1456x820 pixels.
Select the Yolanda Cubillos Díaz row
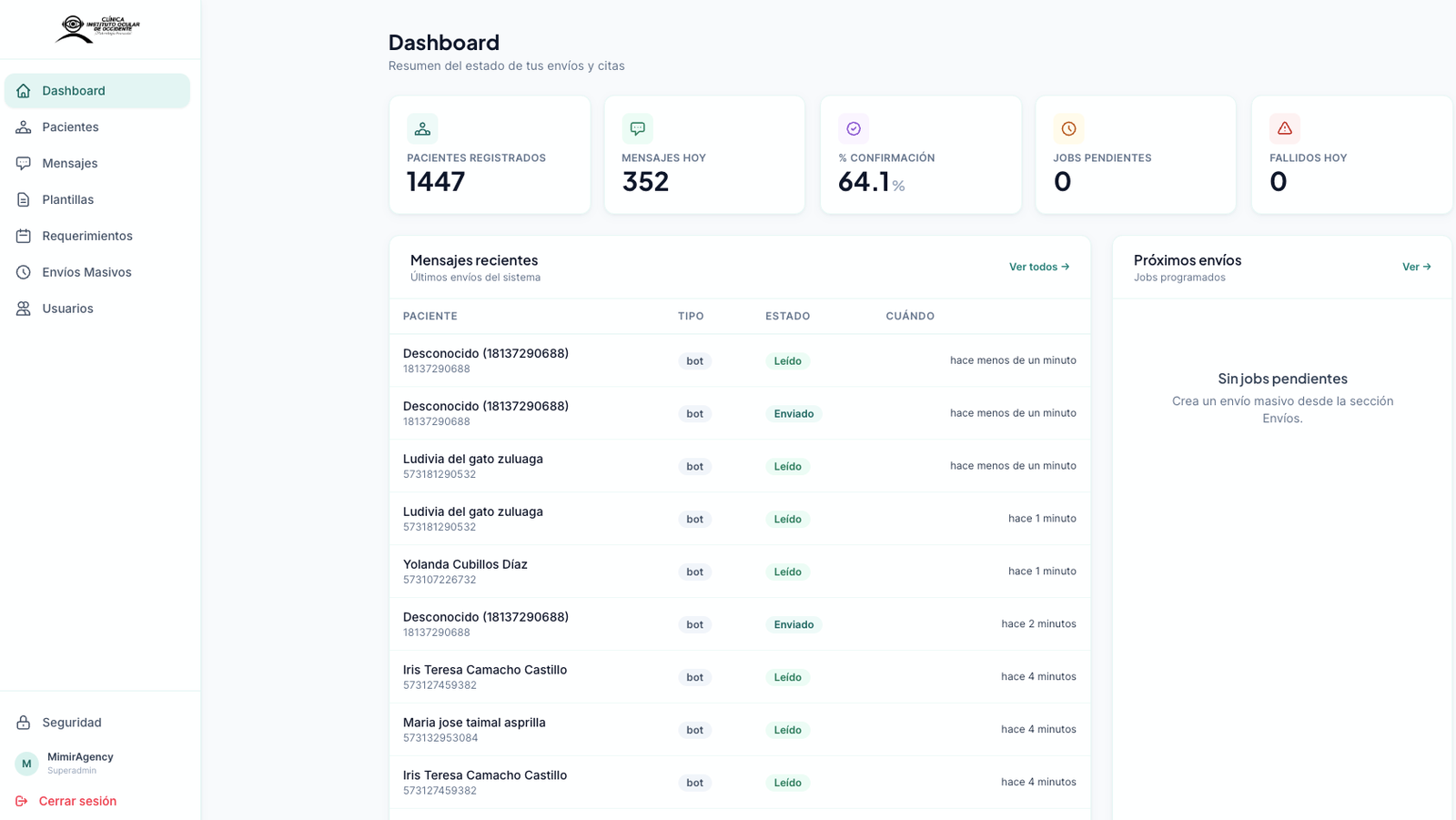click(740, 572)
